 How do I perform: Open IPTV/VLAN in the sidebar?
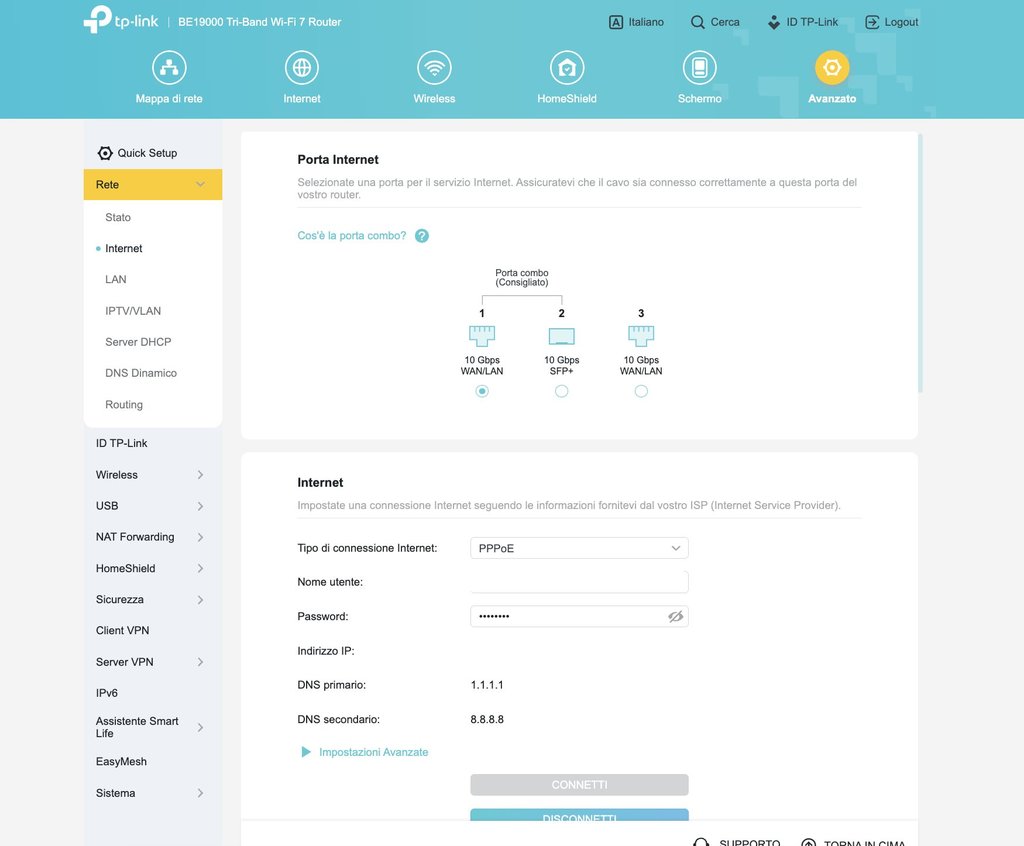coord(133,311)
